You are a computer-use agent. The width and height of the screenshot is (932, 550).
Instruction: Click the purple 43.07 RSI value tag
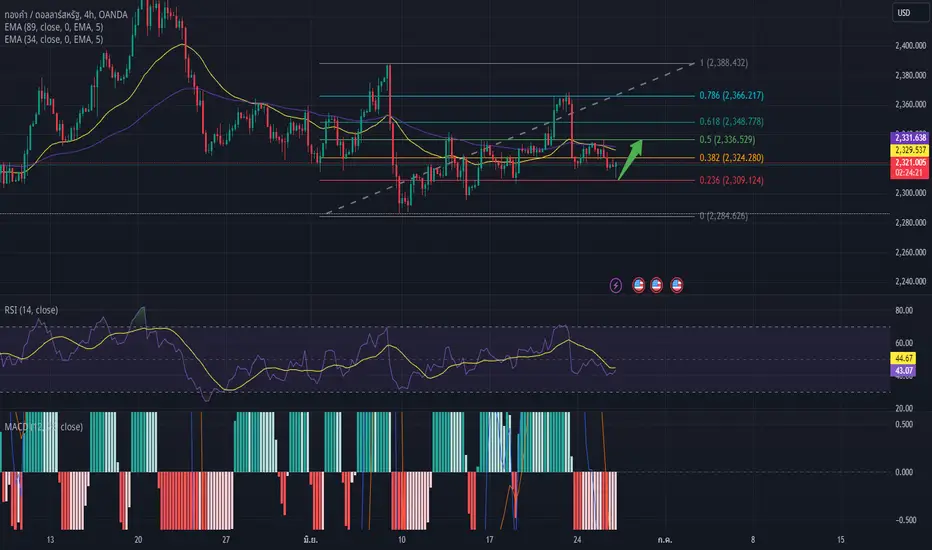[x=903, y=370]
